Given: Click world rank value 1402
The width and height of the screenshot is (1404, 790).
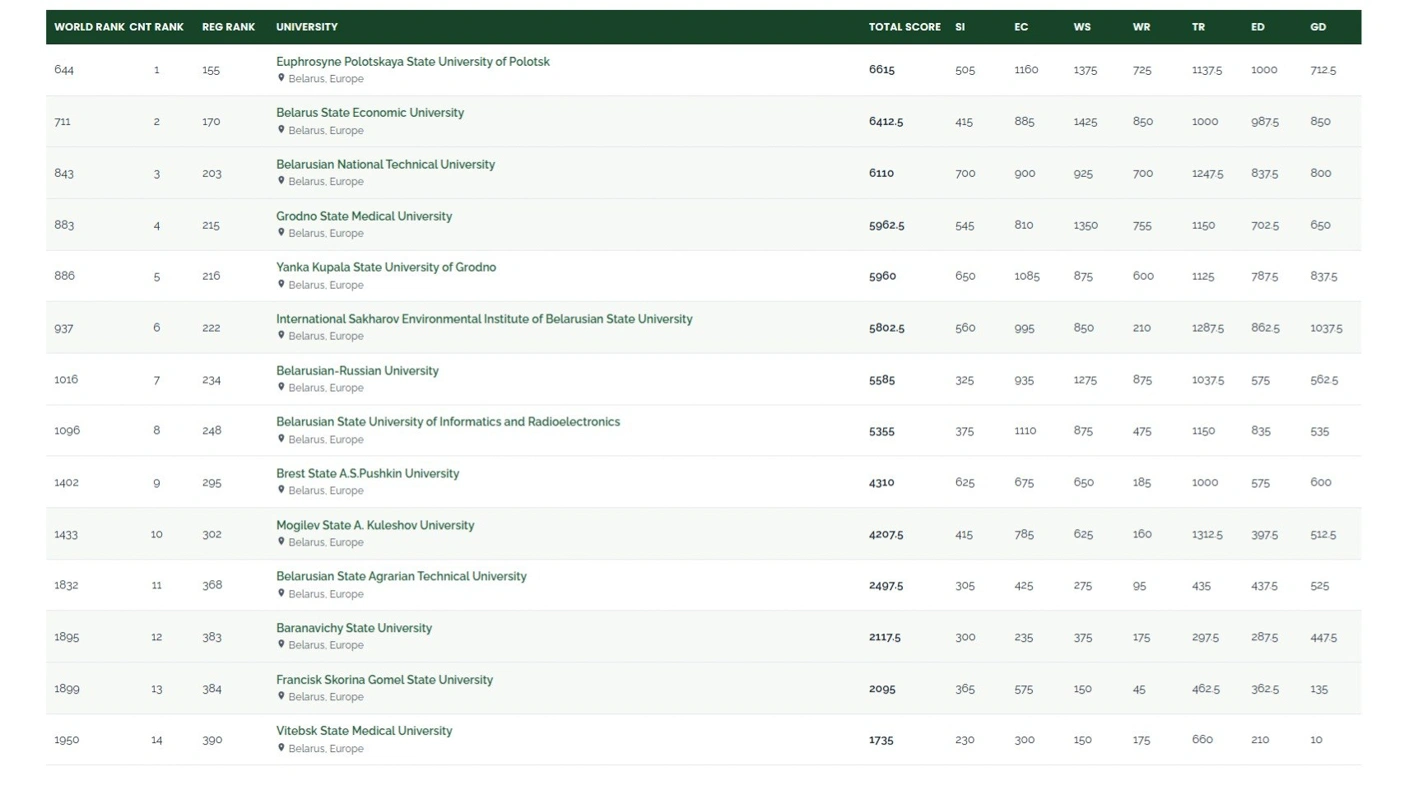Looking at the screenshot, I should [66, 482].
